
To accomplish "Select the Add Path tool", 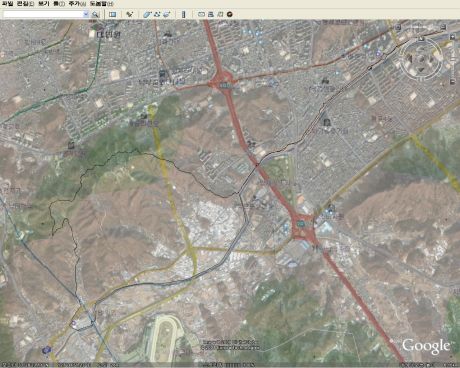I will click(157, 14).
